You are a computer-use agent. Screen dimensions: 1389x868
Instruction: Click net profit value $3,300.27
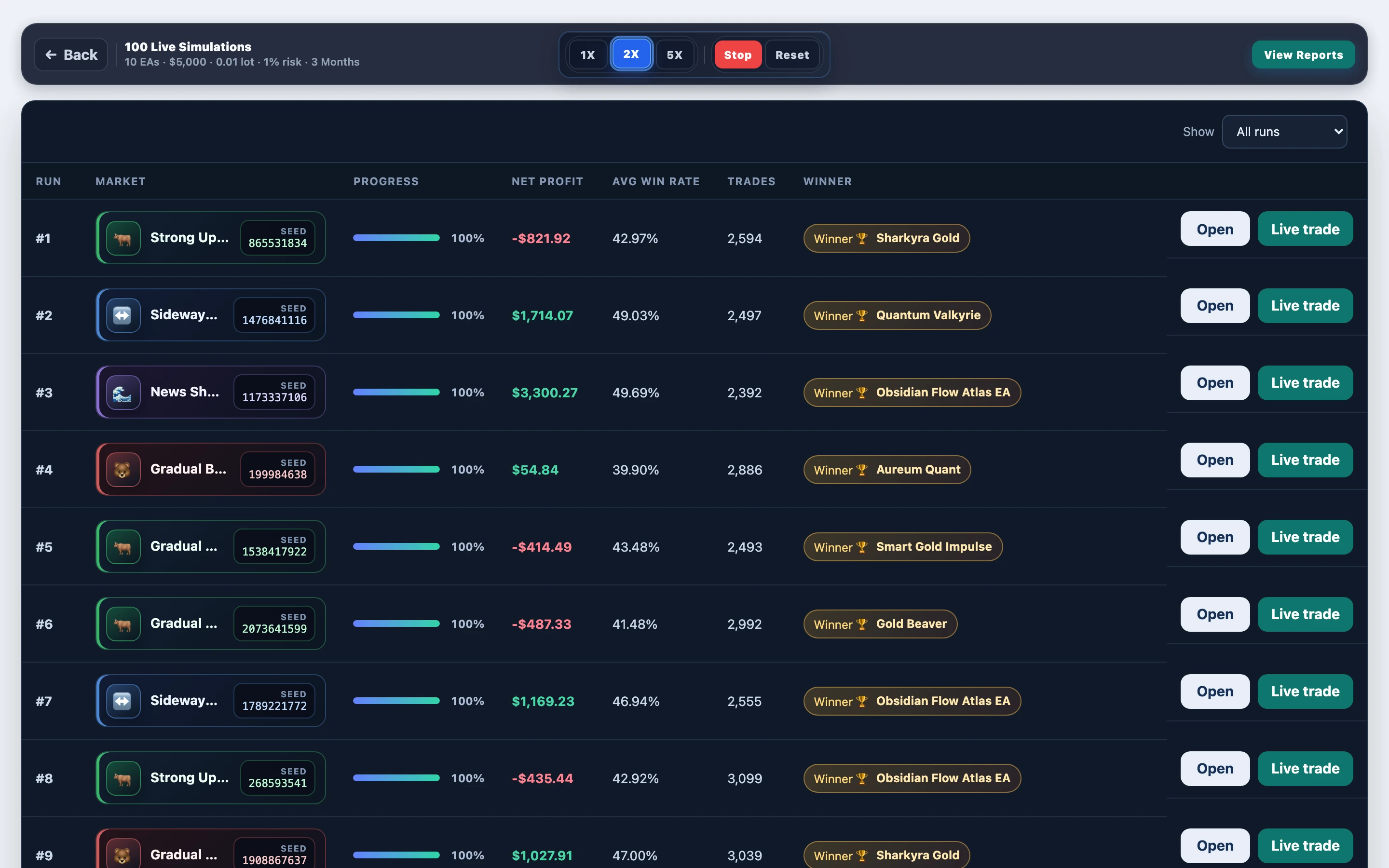(x=545, y=393)
